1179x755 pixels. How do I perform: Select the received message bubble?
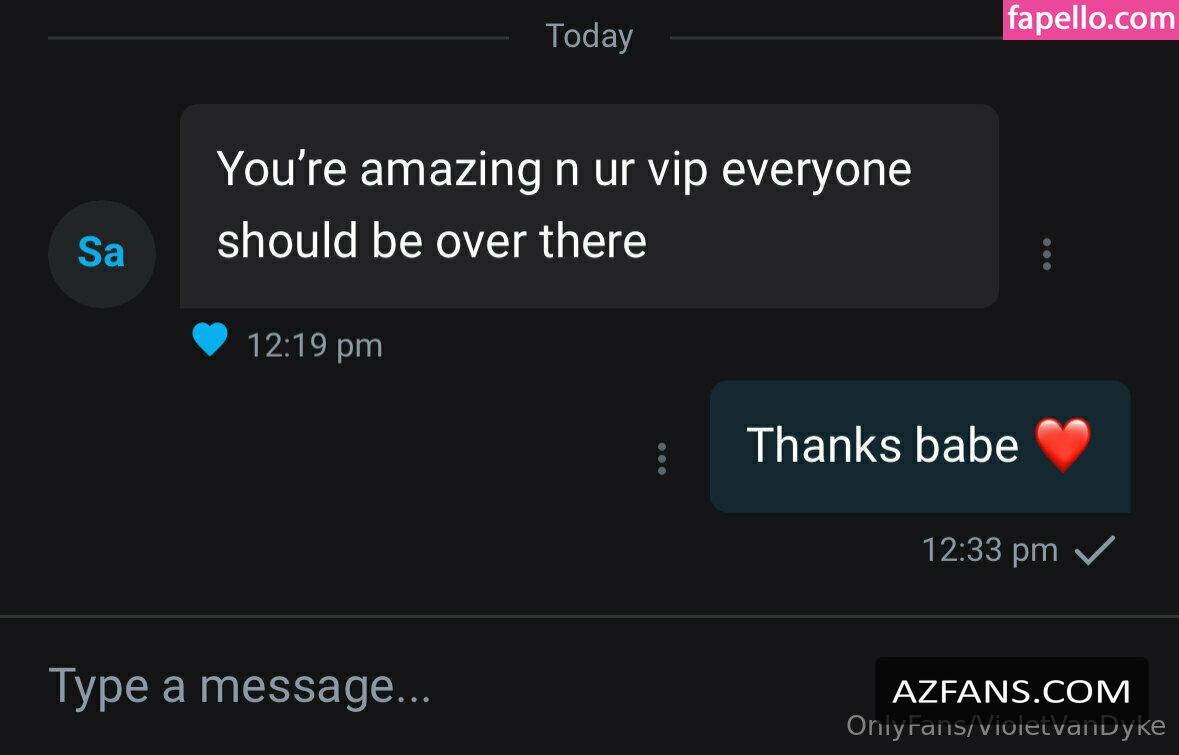[590, 206]
